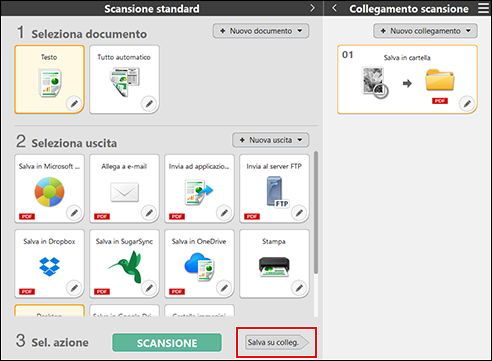
Task: Click Salva su colleg. button
Action: pos(277,342)
